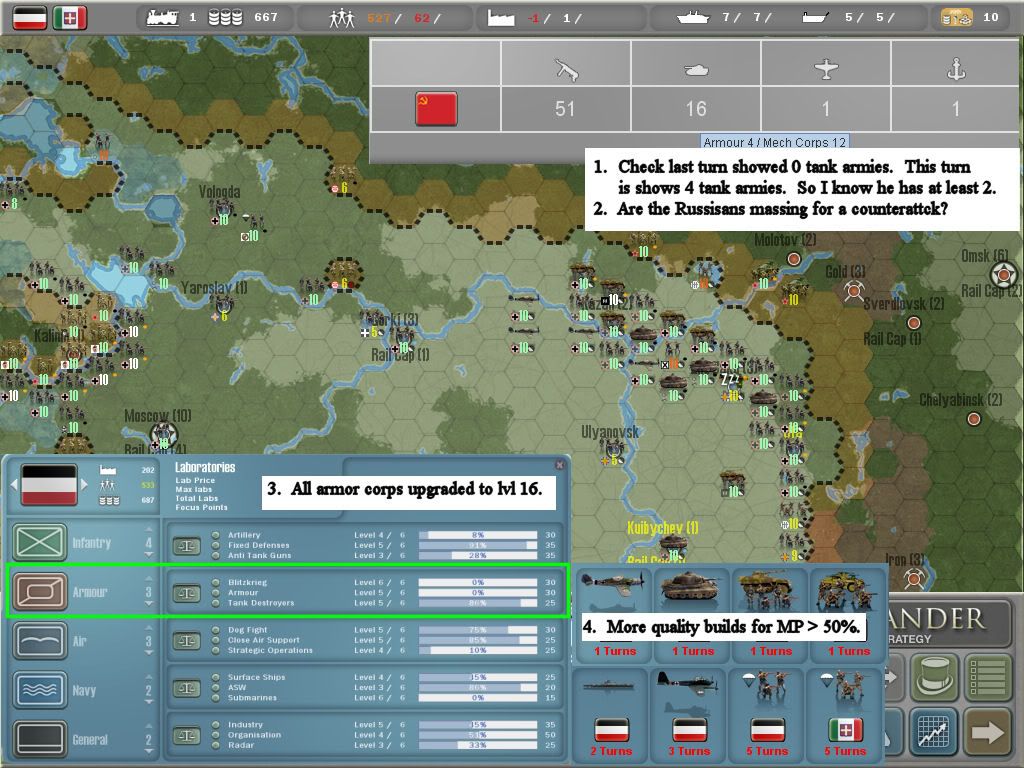Select the German flag at top left
1024x768 pixels.
tap(27, 17)
